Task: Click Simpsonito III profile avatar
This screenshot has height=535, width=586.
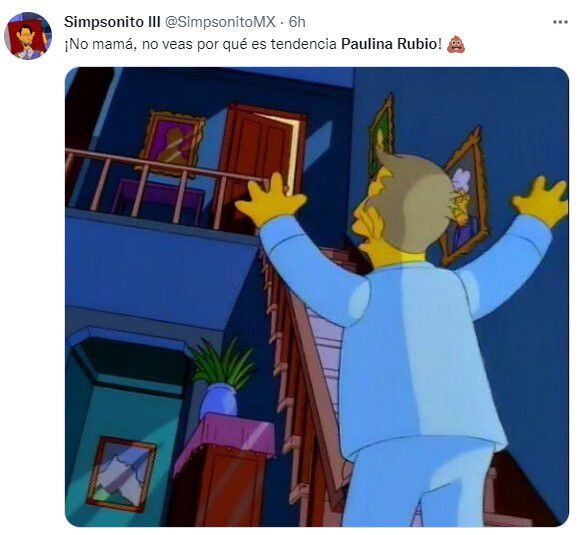Action: 28,36
